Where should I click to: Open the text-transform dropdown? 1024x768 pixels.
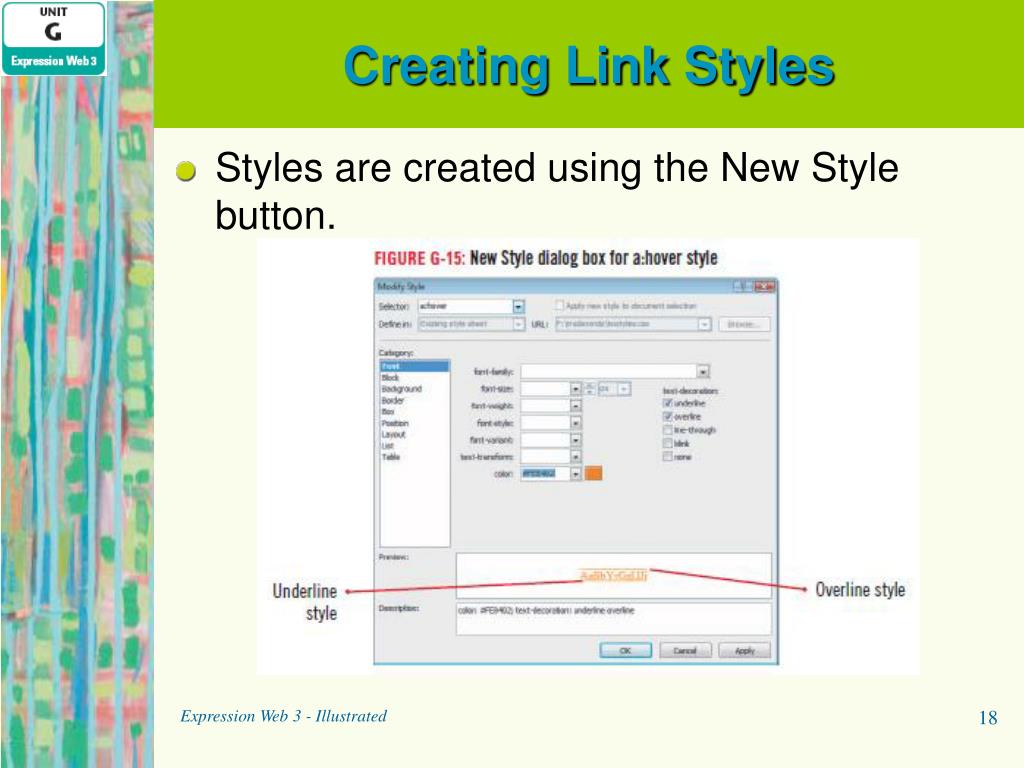(575, 457)
